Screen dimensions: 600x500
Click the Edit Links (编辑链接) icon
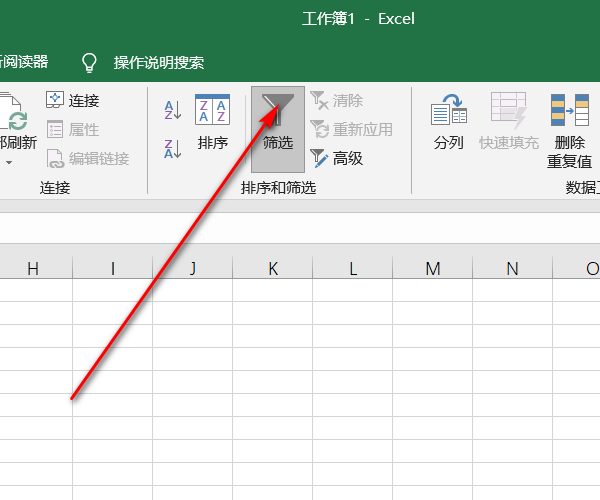pyautogui.click(x=55, y=158)
